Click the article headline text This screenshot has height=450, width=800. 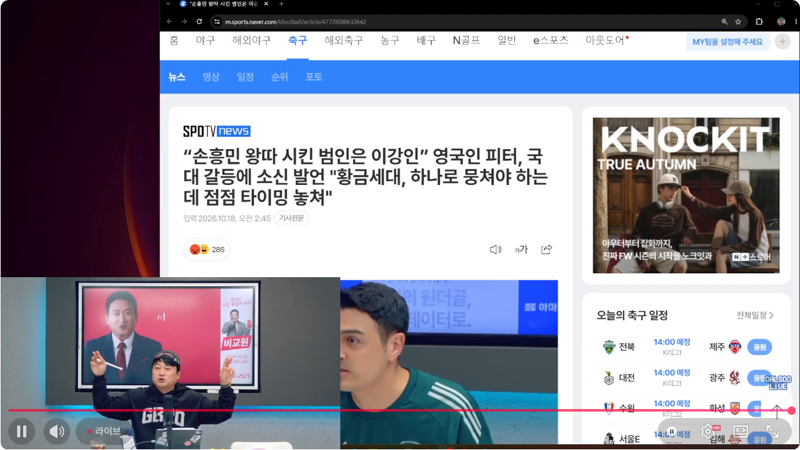365,176
